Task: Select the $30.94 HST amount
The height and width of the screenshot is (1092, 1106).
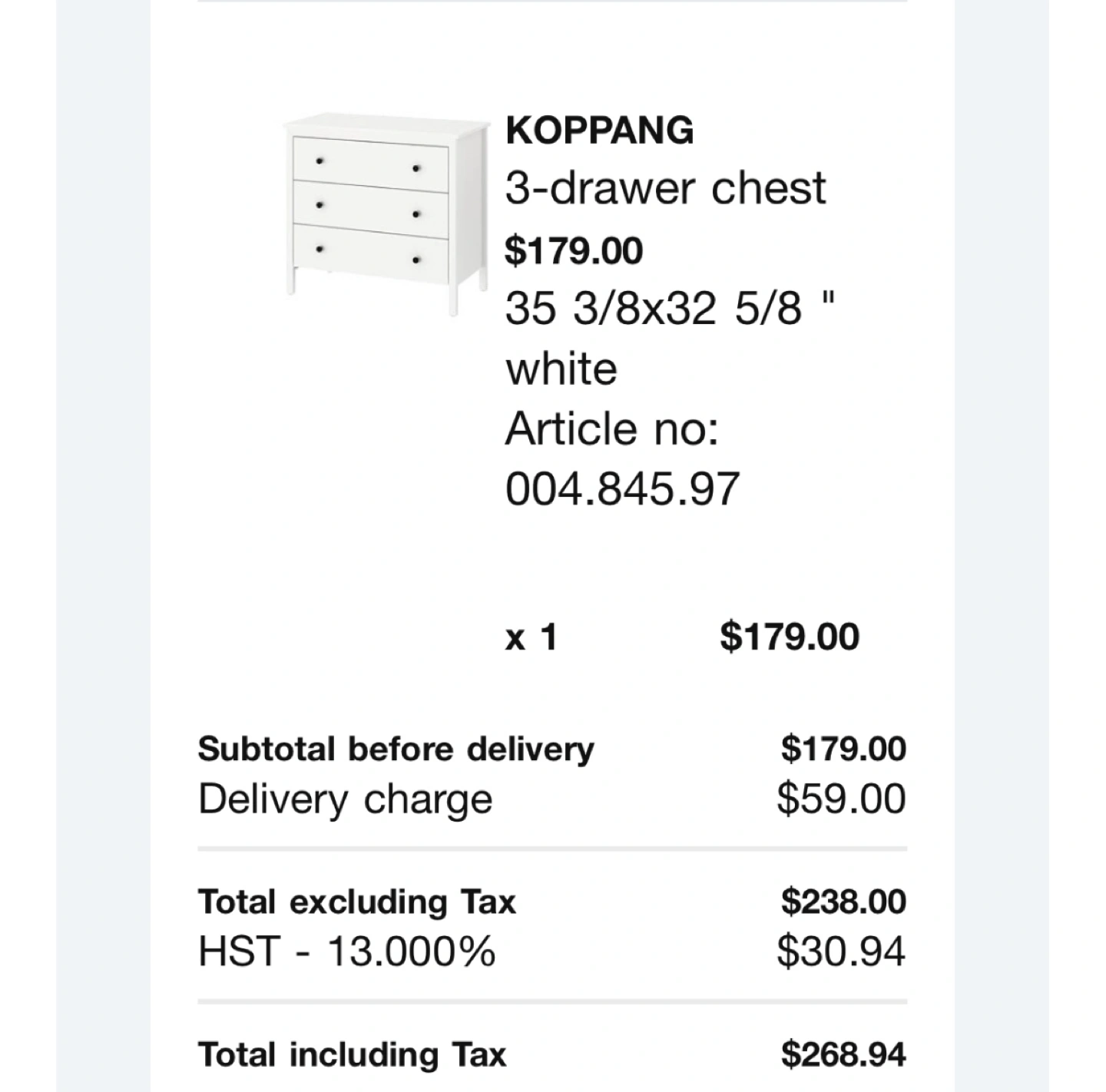Action: point(840,951)
